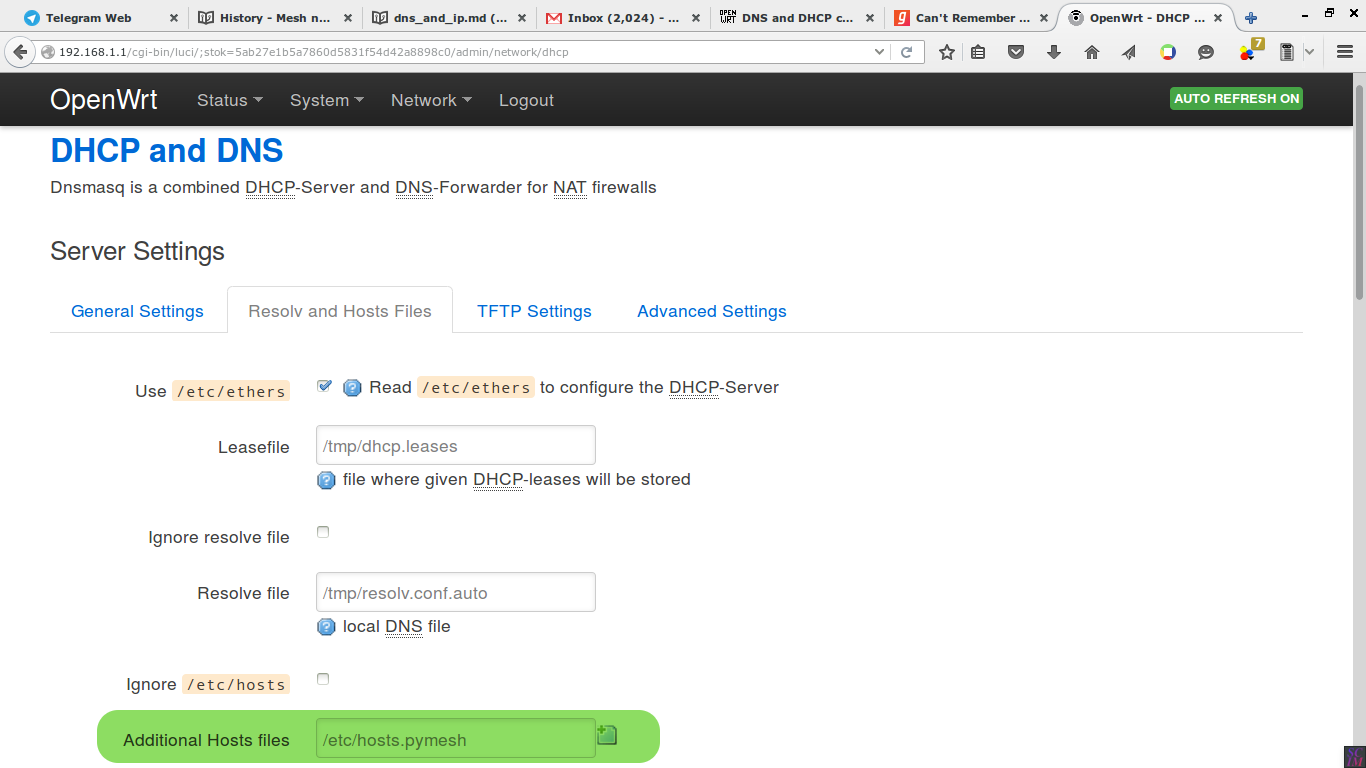Screen dimensions: 1366x768
Task: Toggle the AUTO REFRESH ON button
Action: (x=1236, y=98)
